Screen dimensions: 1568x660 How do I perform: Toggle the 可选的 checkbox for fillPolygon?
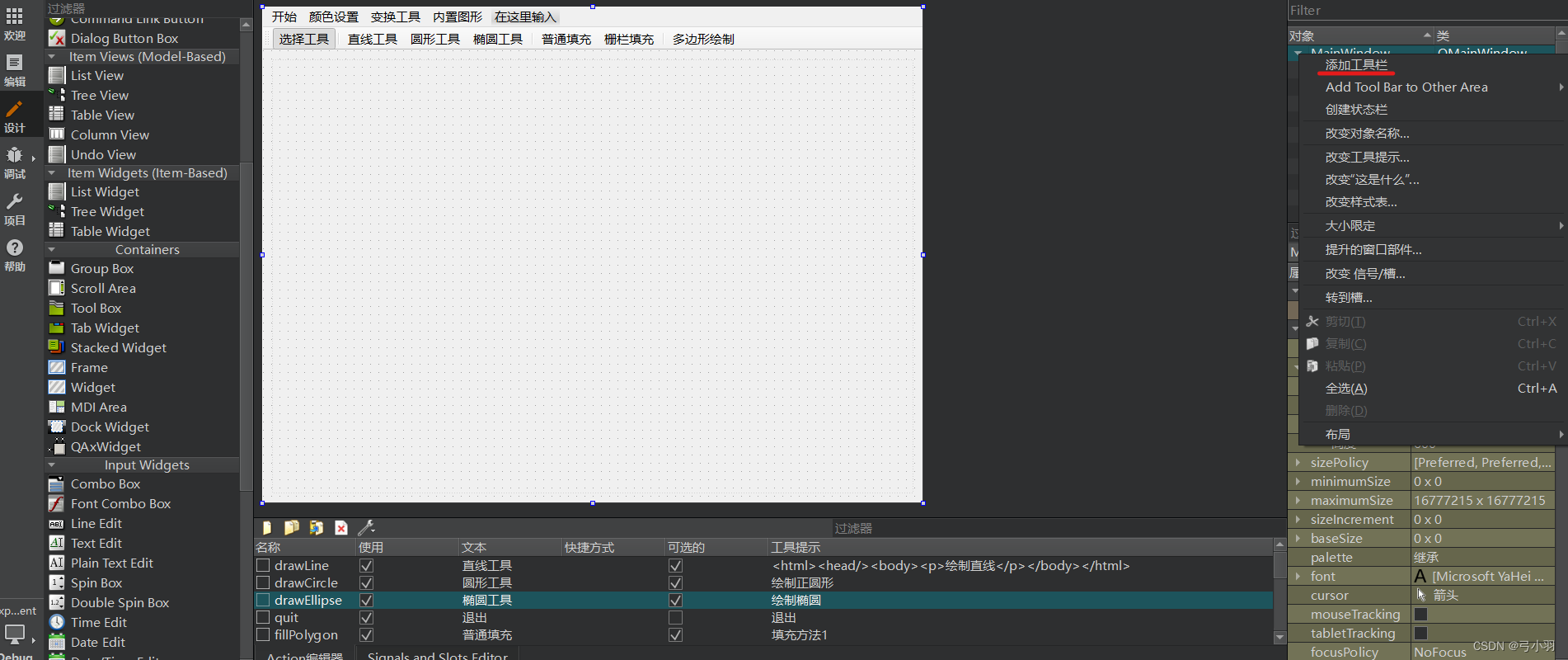675,634
